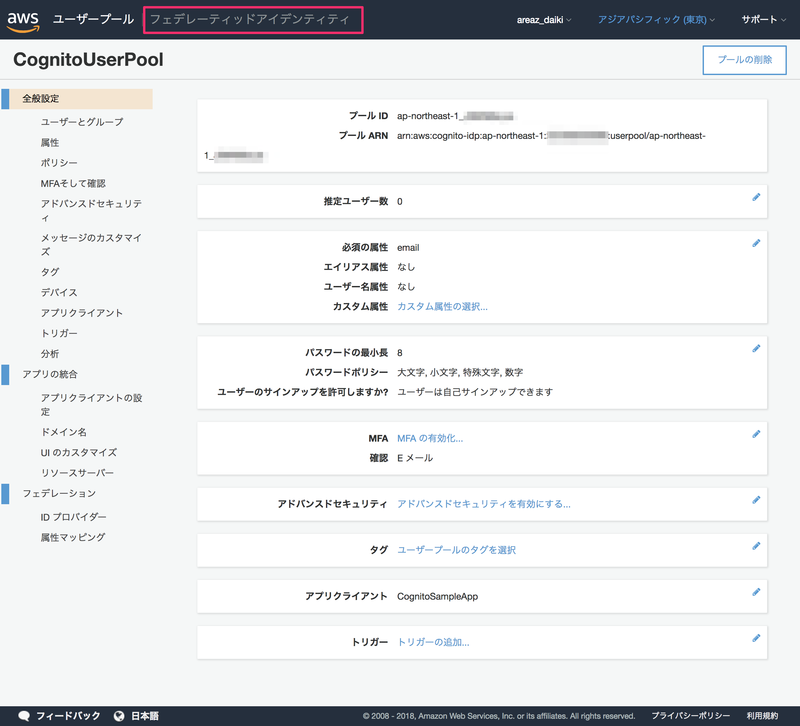Viewport: 800px width, 726px height.
Task: Open 属性 in the sidebar
Action: point(50,142)
